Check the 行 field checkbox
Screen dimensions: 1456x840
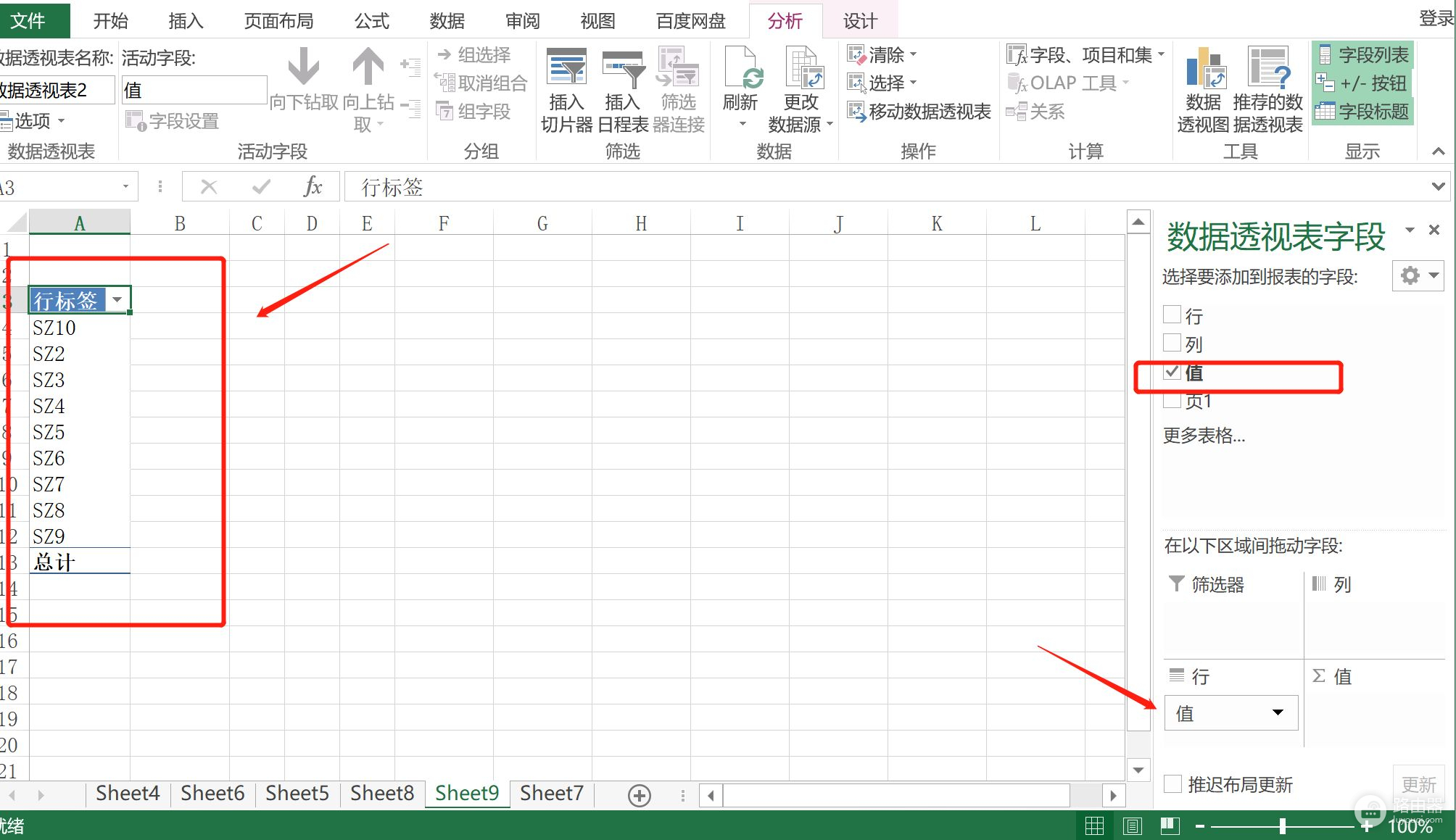pos(1172,315)
